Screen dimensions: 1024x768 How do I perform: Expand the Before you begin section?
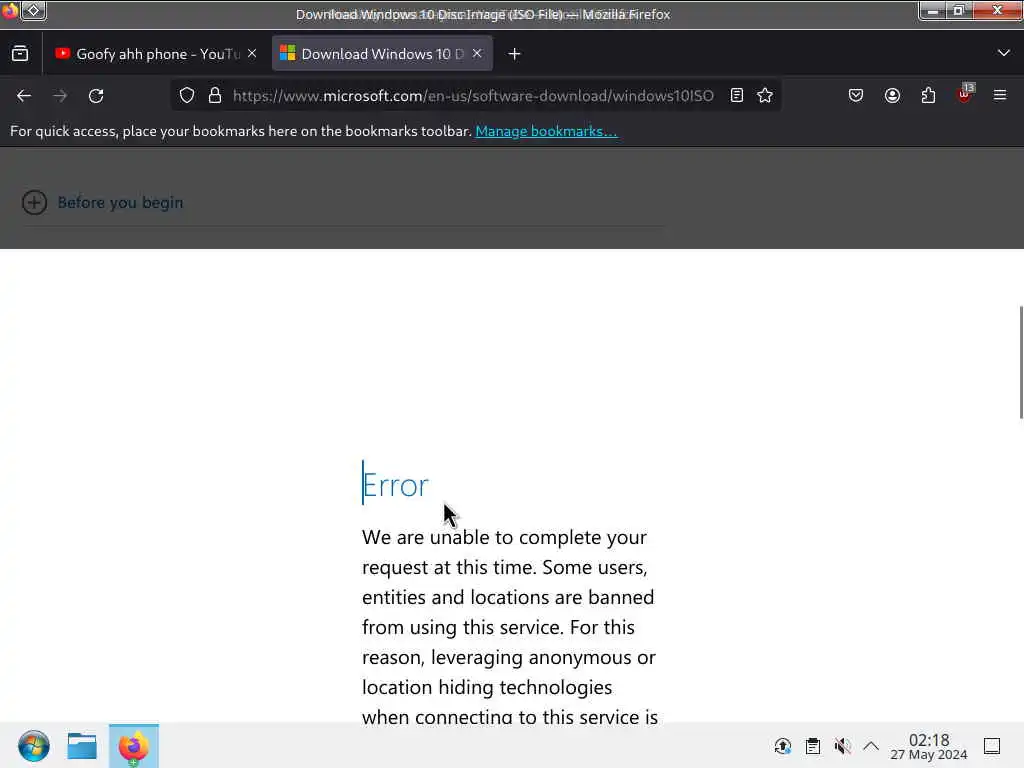(x=103, y=202)
